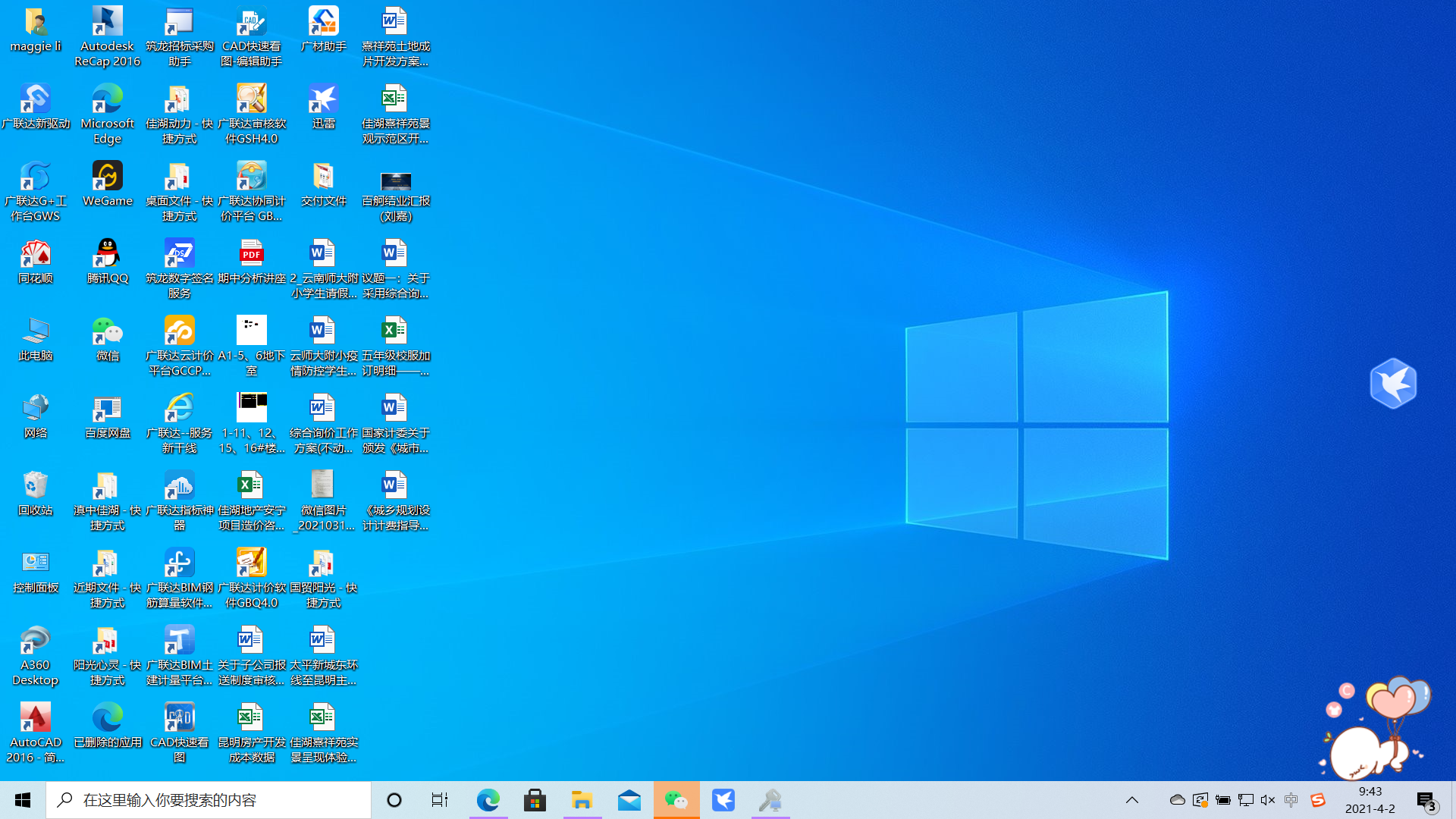Image resolution: width=1456 pixels, height=819 pixels.
Task: Open the 回收站 recycle bin
Action: [36, 494]
